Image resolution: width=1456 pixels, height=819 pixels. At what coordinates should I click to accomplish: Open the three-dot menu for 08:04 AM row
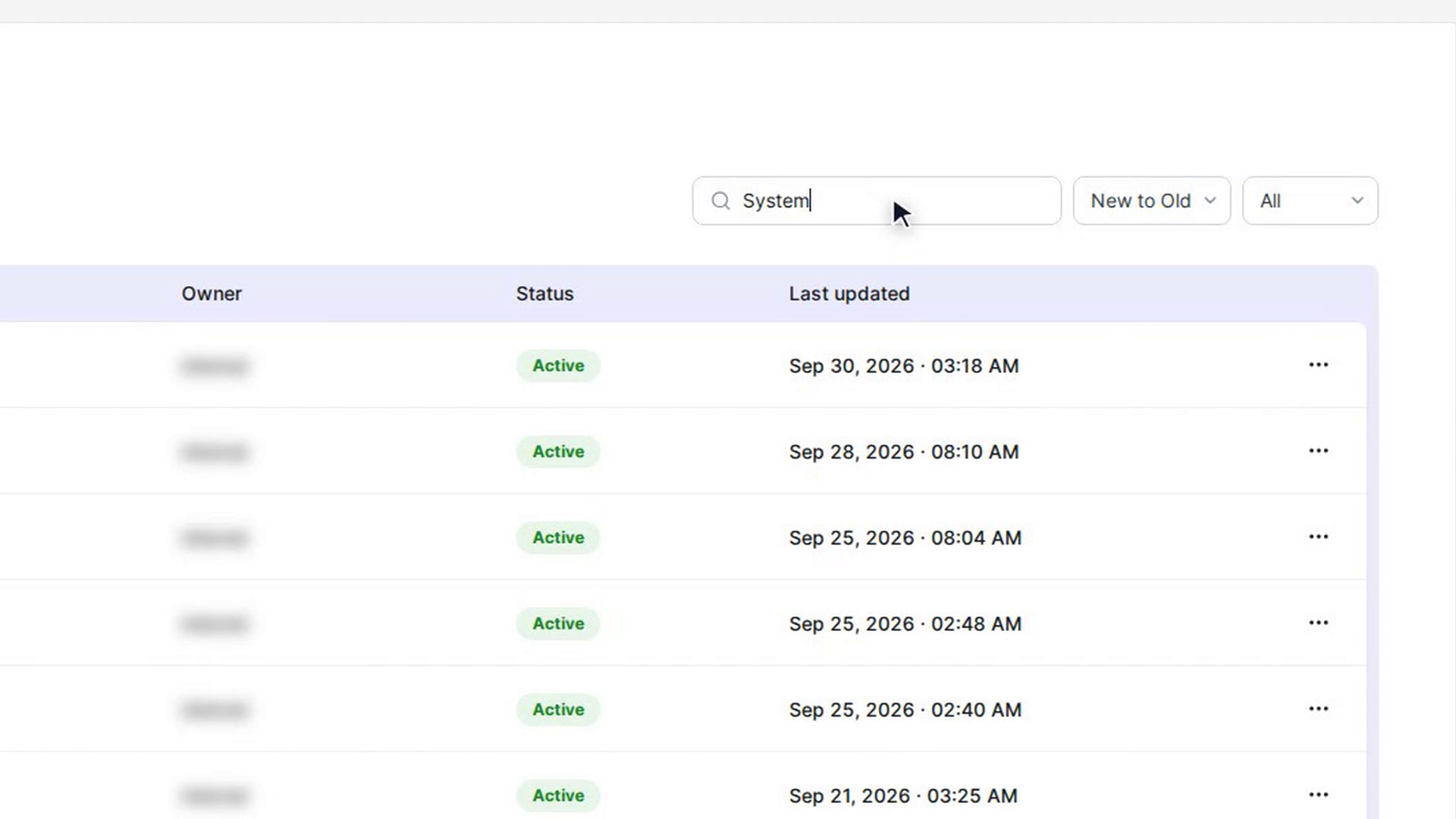point(1318,537)
